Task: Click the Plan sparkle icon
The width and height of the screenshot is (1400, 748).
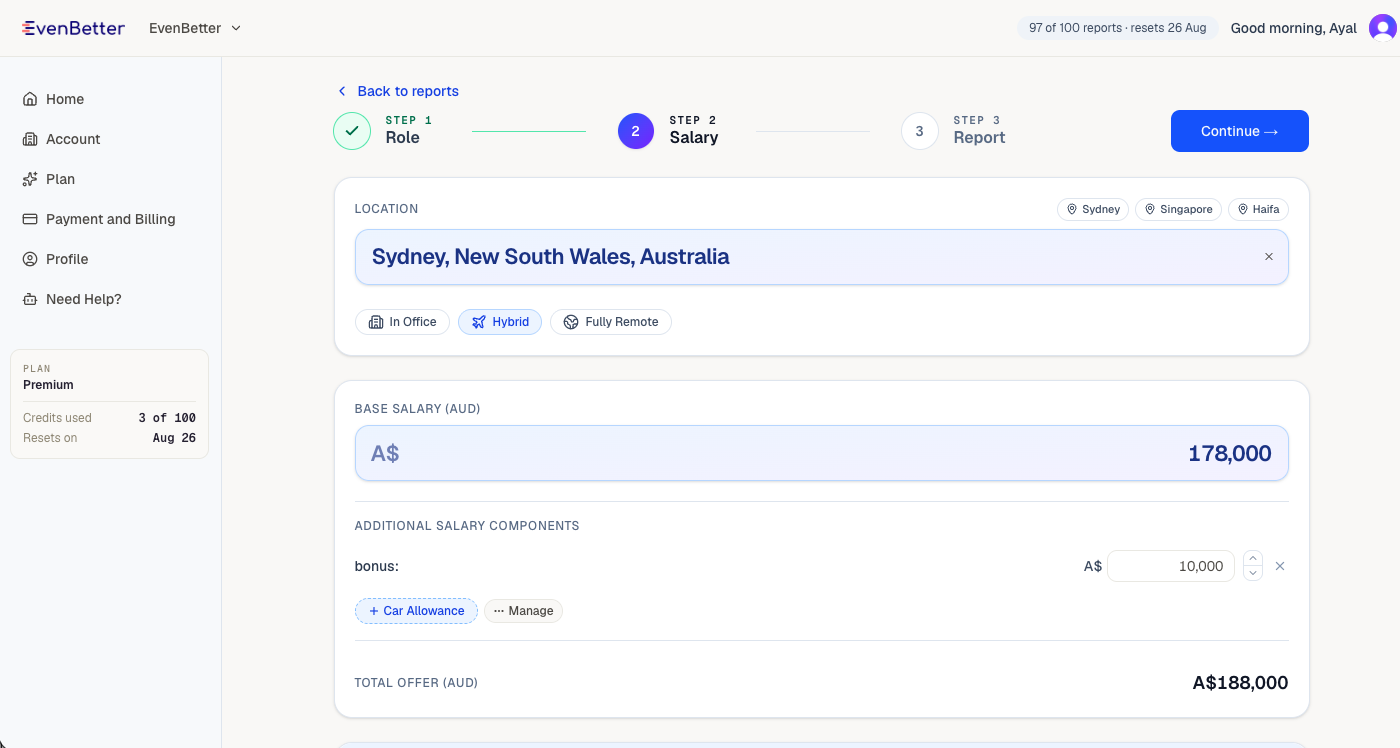Action: coord(30,179)
